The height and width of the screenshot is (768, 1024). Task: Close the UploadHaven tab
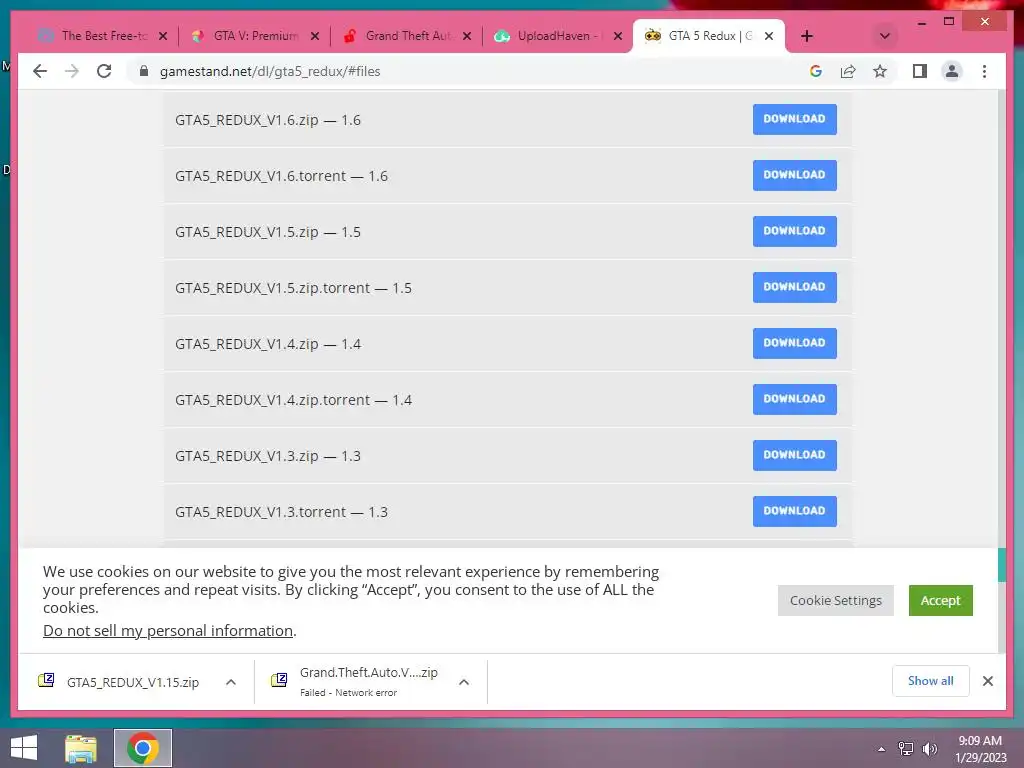[x=618, y=36]
